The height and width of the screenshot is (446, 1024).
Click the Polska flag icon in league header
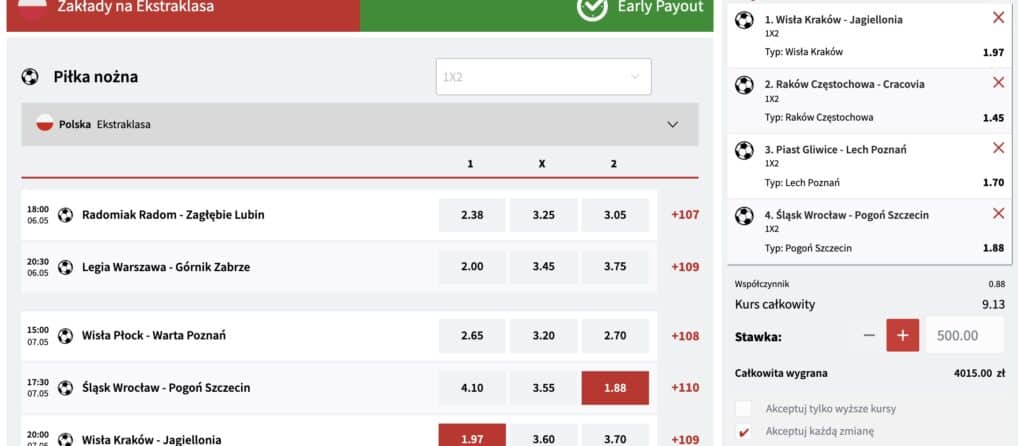click(x=44, y=123)
